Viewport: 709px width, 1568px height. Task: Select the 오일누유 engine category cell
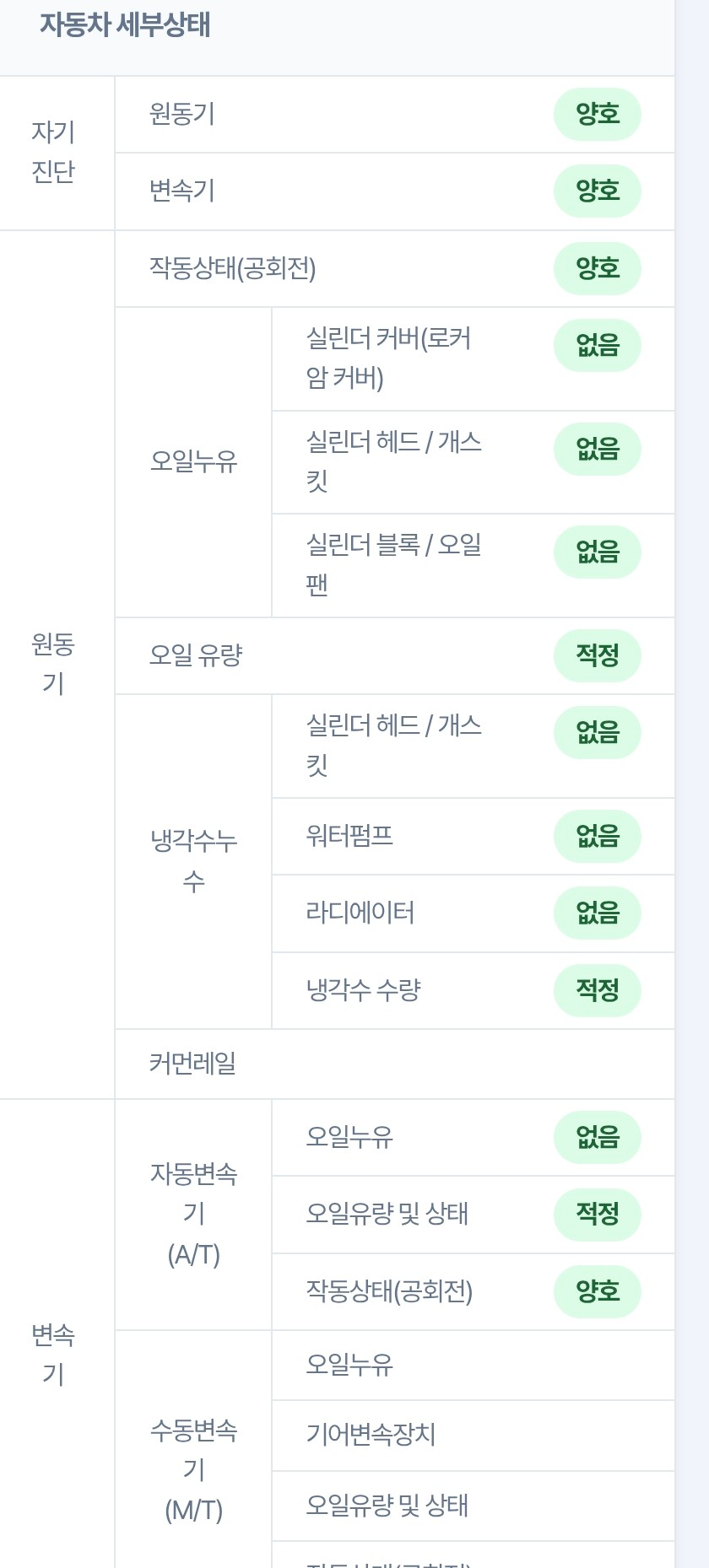coord(193,461)
